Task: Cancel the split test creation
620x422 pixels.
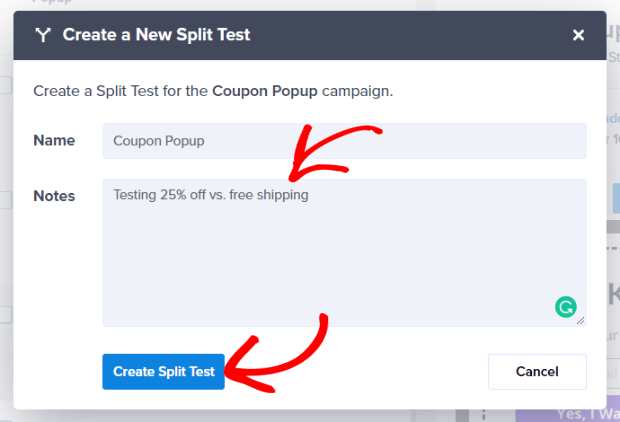Action: [537, 371]
